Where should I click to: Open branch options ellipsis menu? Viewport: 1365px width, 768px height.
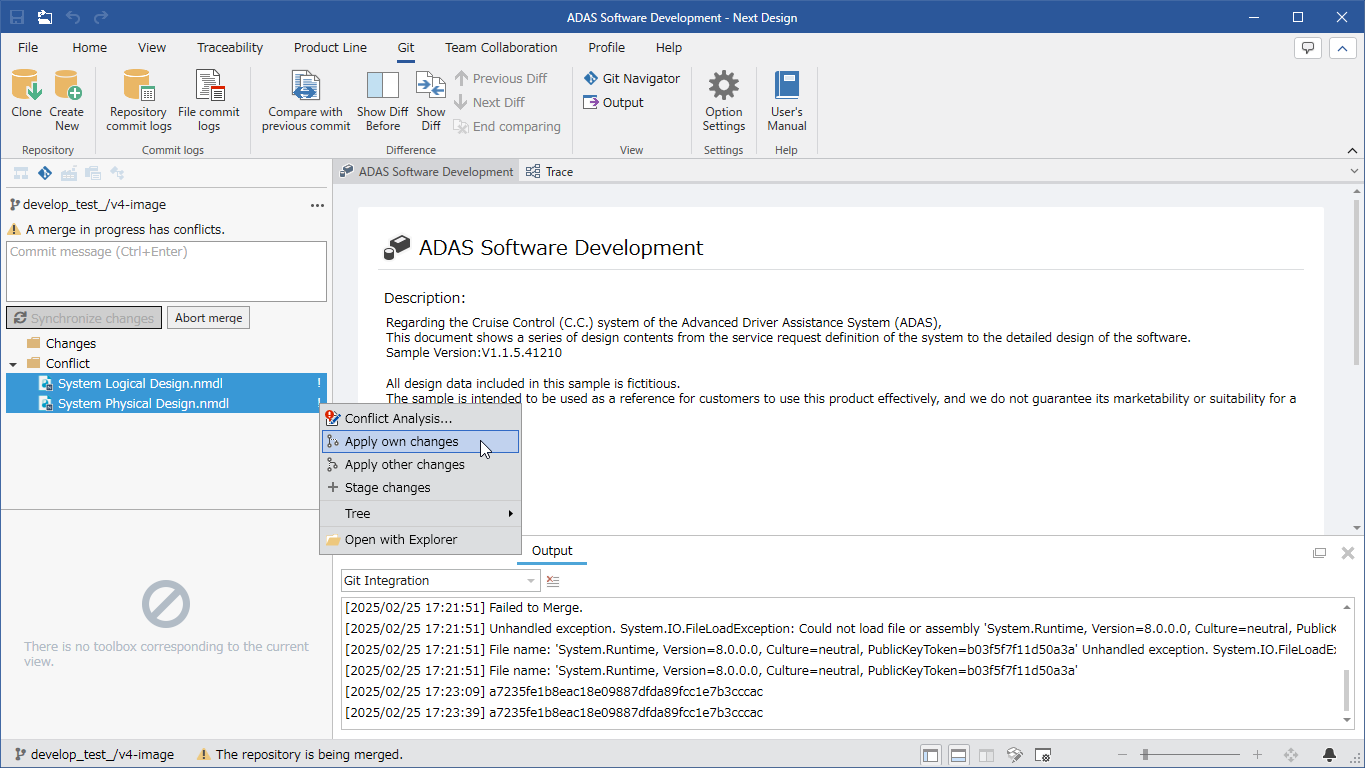(317, 205)
